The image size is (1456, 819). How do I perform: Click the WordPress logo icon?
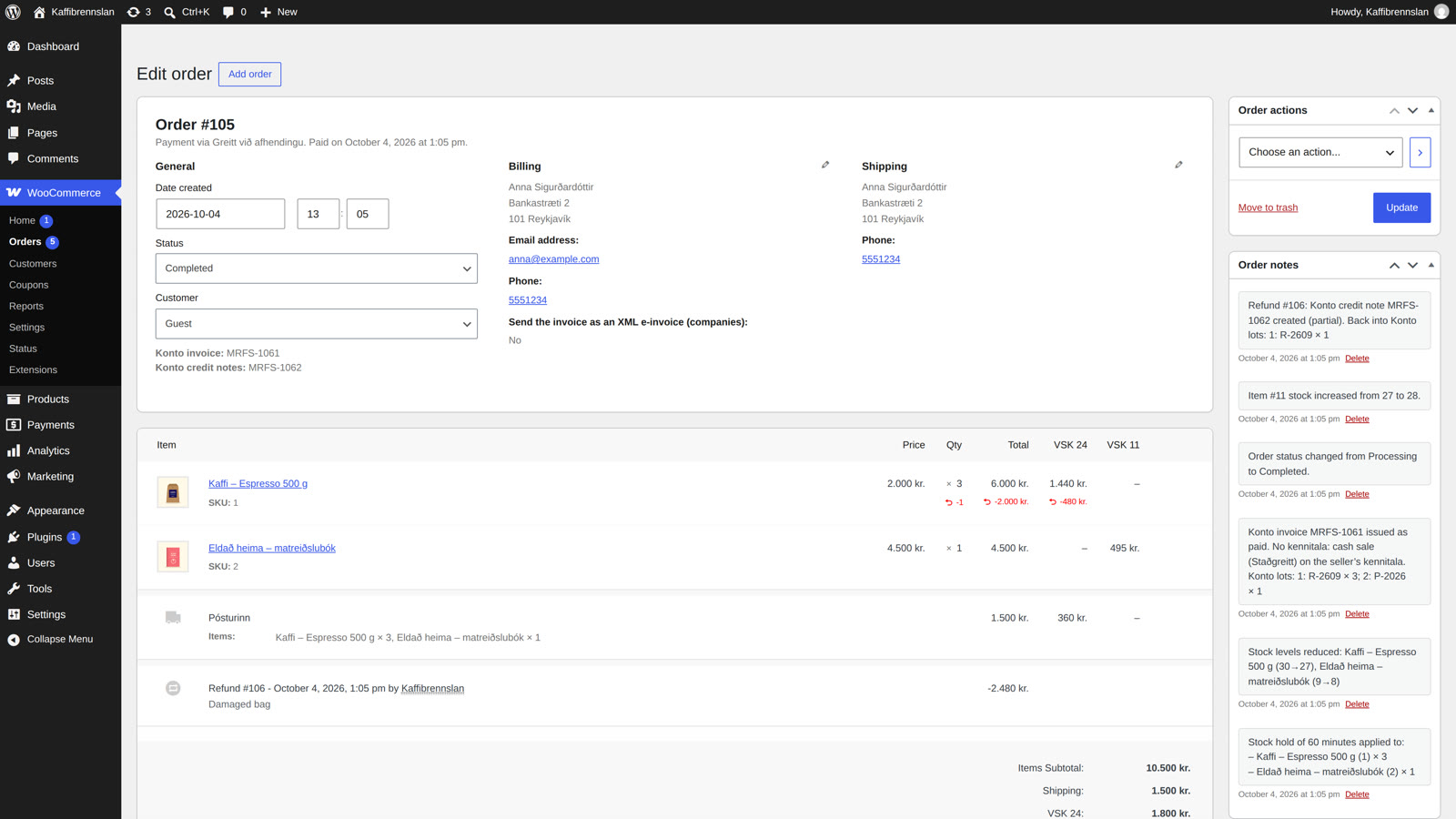(x=13, y=12)
